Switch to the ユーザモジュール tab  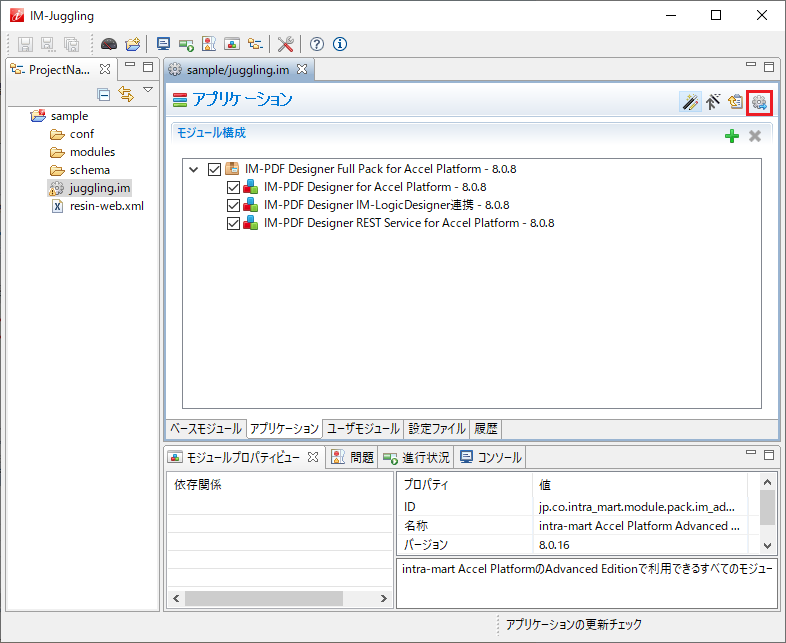(363, 428)
